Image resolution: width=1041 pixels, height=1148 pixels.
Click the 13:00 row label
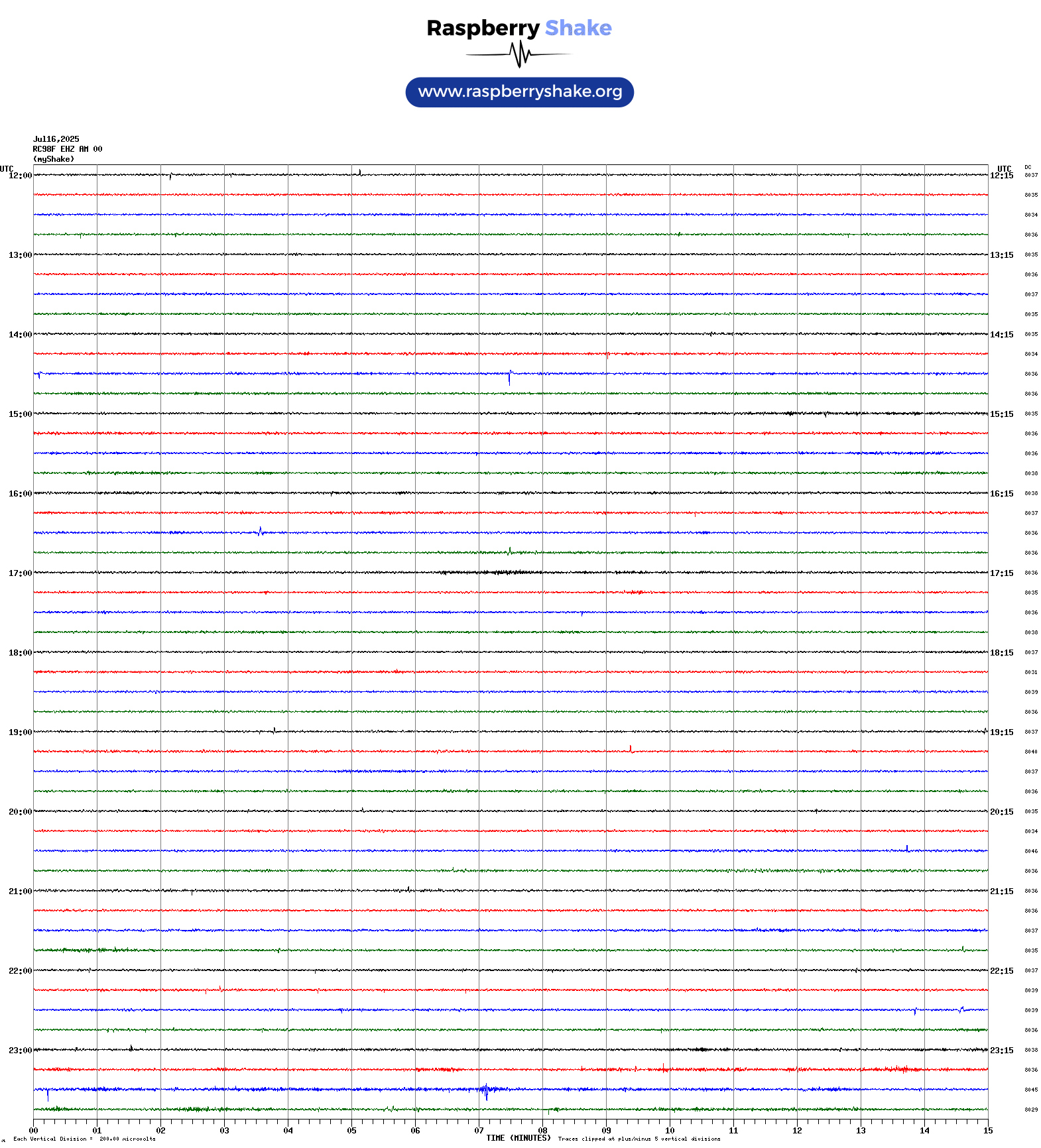click(20, 255)
